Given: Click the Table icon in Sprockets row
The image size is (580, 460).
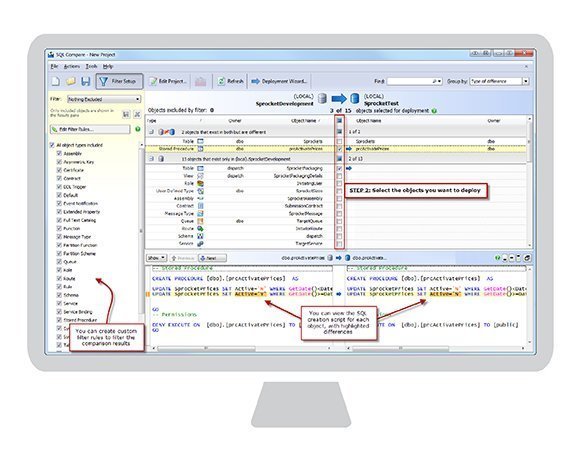Looking at the screenshot, I should click(x=200, y=141).
